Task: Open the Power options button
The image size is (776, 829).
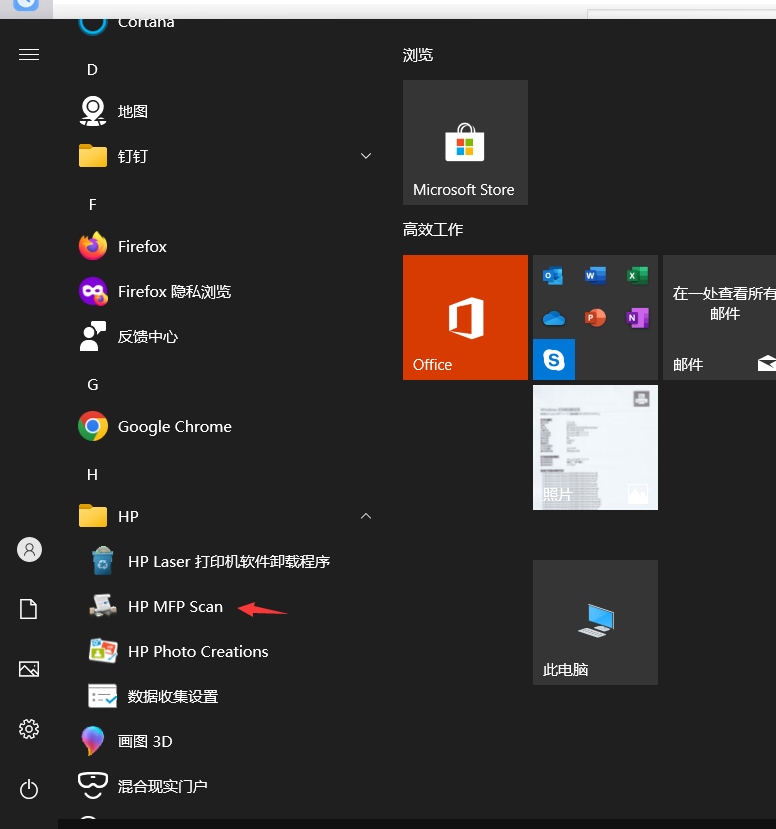Action: [x=29, y=789]
